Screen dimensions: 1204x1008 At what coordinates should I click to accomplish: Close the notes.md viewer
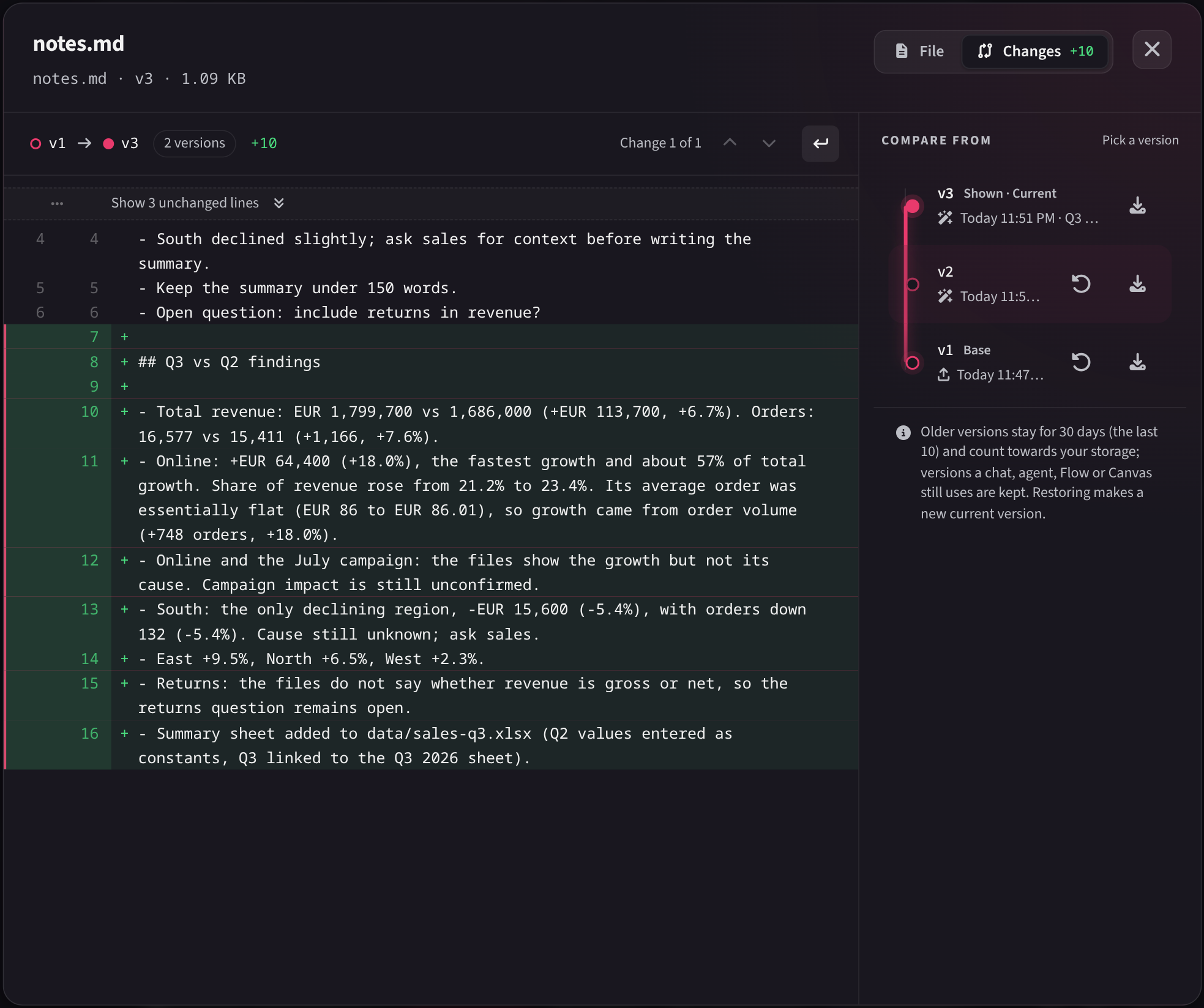point(1151,50)
